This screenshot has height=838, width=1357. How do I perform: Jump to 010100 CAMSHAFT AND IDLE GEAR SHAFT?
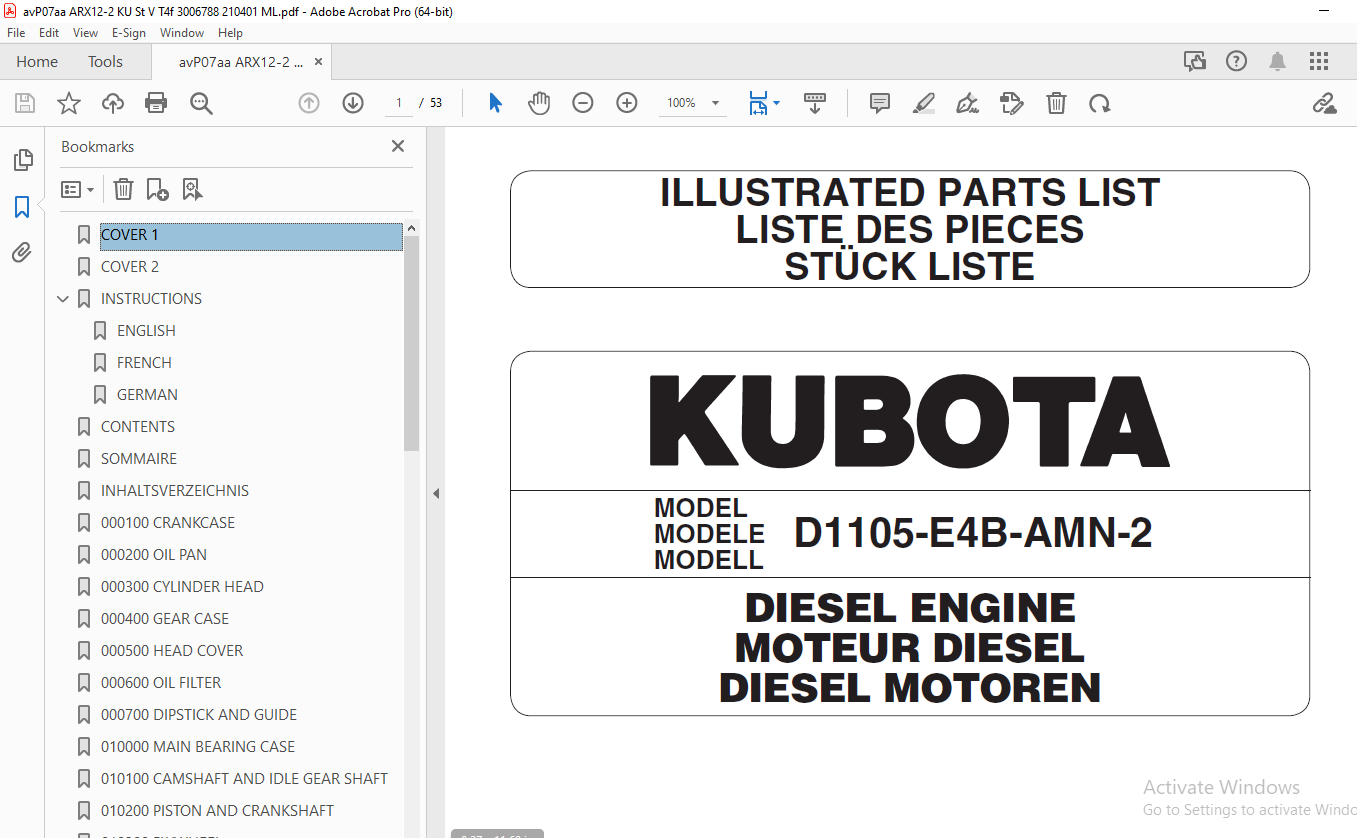tap(244, 779)
